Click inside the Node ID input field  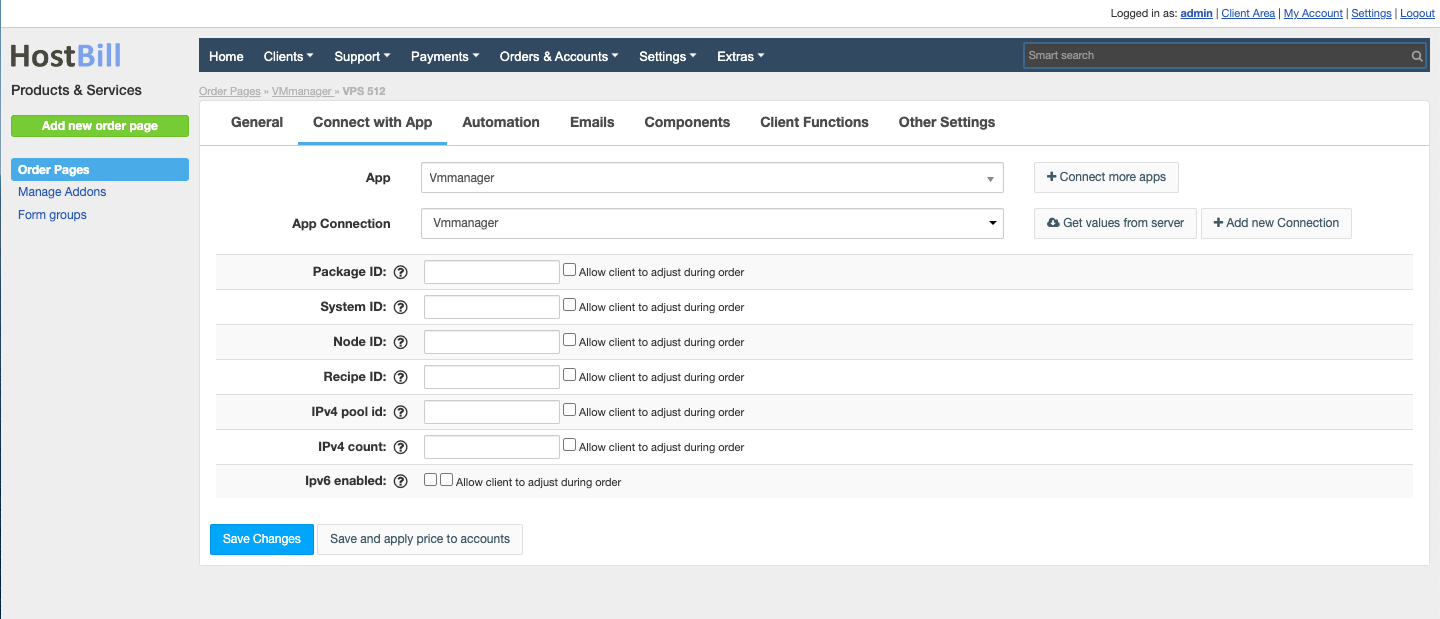pos(491,341)
